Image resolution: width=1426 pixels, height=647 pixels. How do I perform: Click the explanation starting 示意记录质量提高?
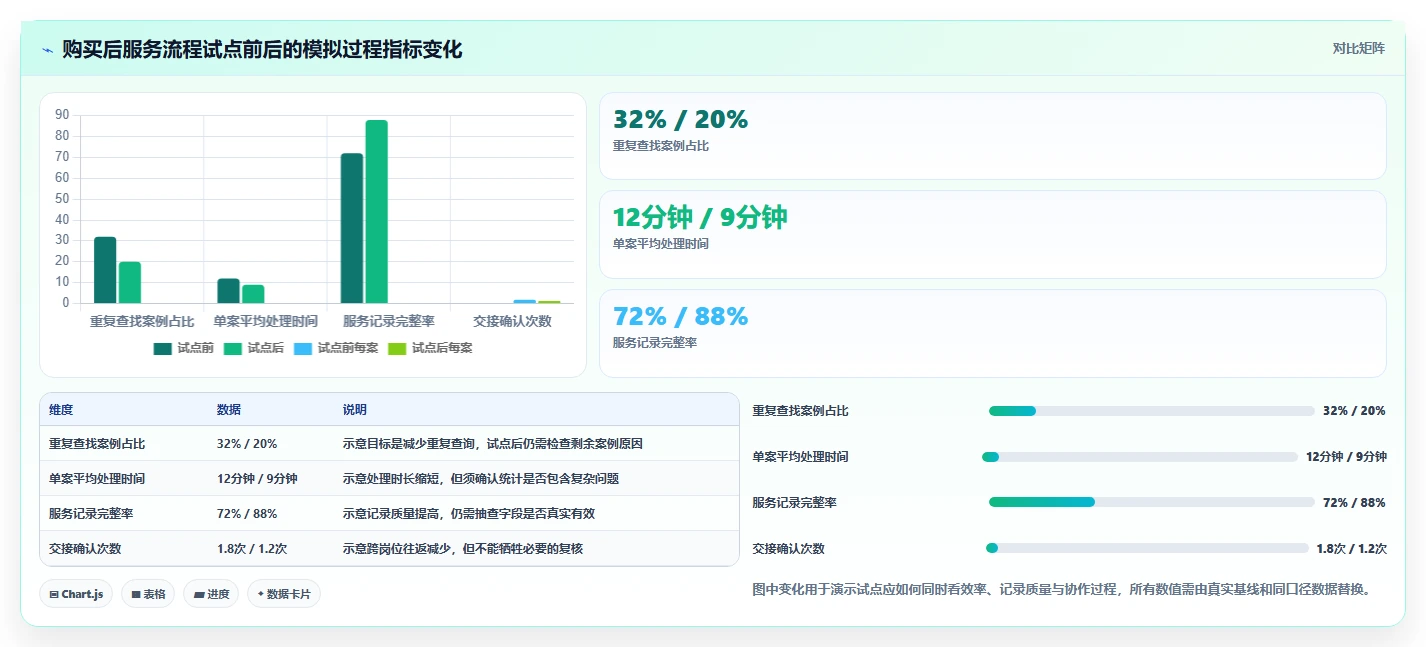point(469,513)
